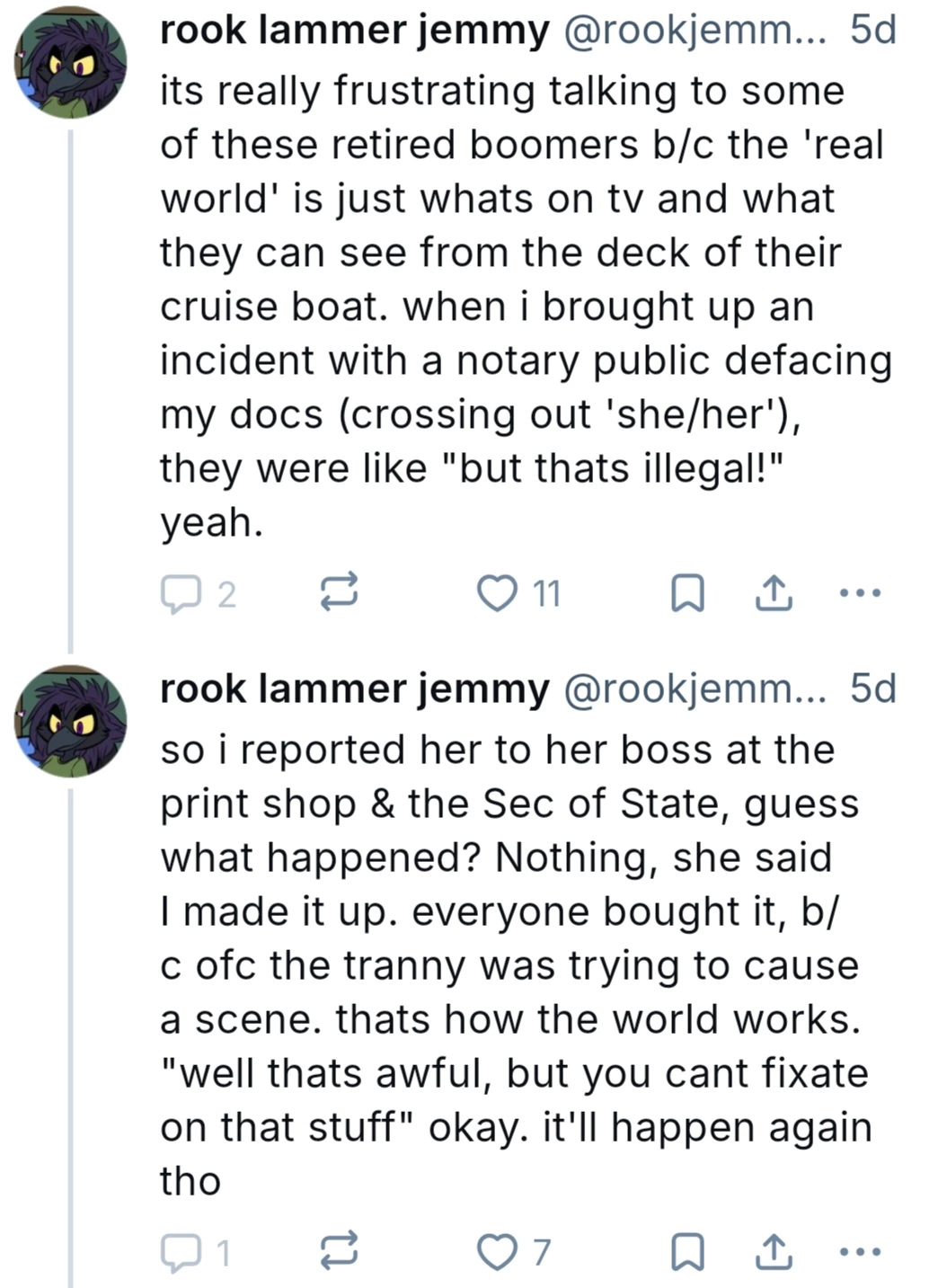
Task: Open the 5d timestamp on the second post
Action: tap(873, 689)
